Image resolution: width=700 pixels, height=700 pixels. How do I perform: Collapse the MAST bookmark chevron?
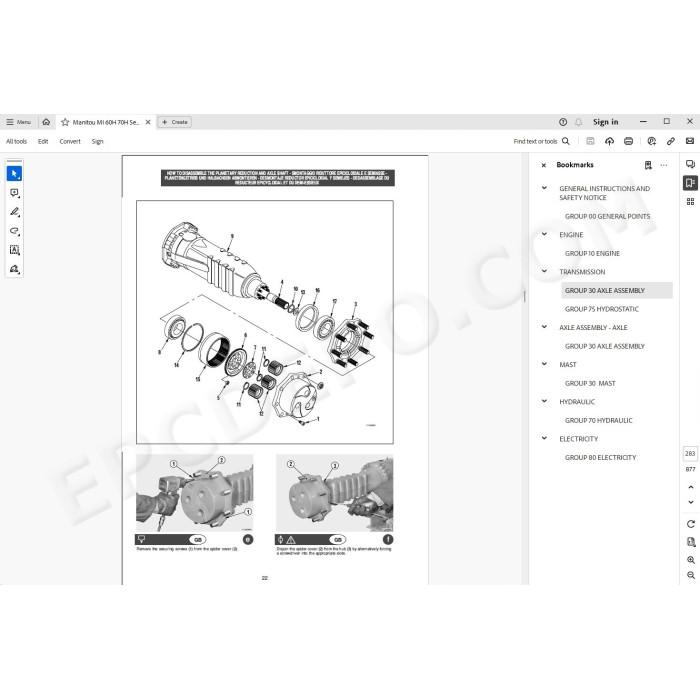[544, 364]
